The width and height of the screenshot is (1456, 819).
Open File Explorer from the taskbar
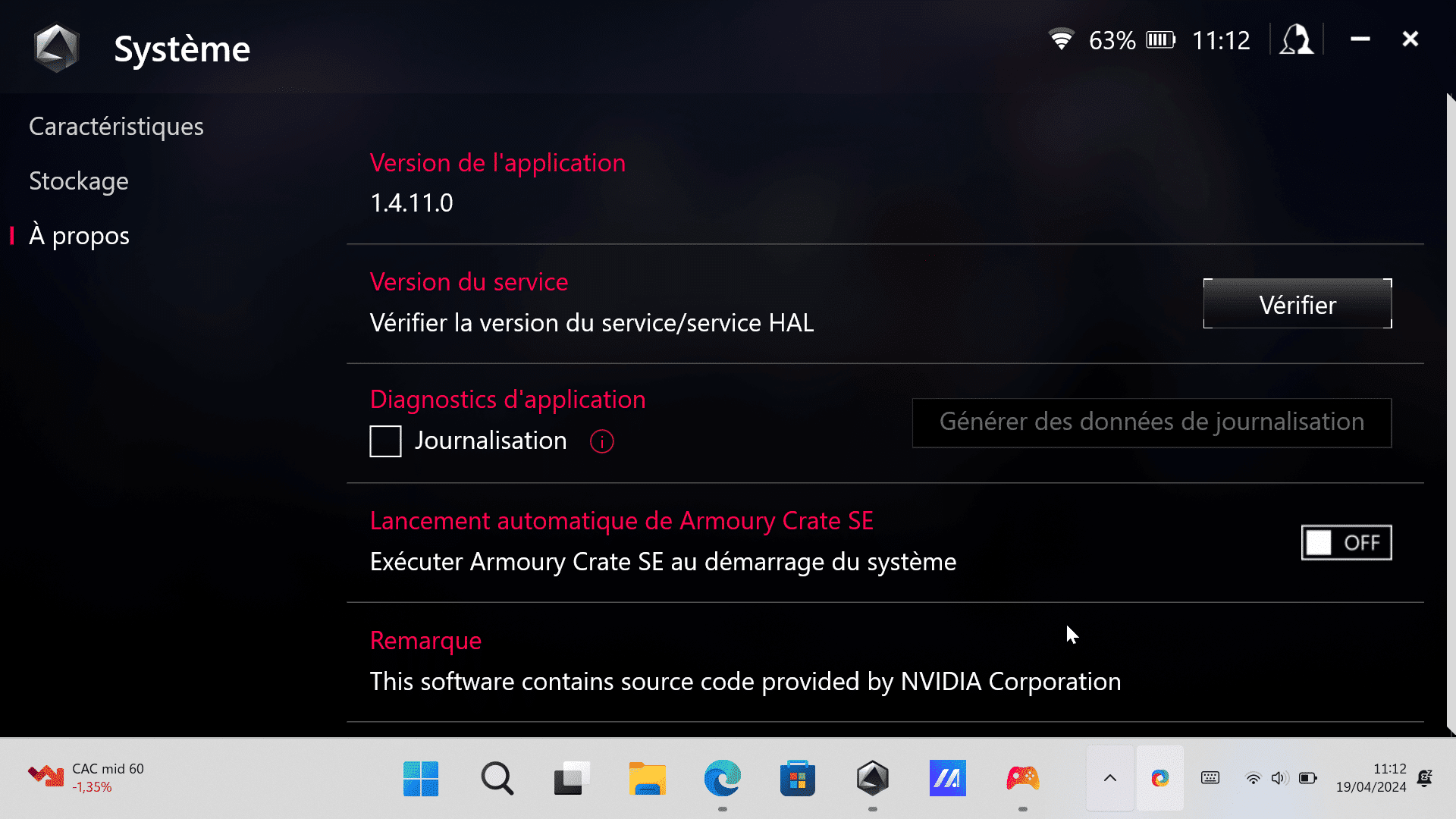(647, 778)
